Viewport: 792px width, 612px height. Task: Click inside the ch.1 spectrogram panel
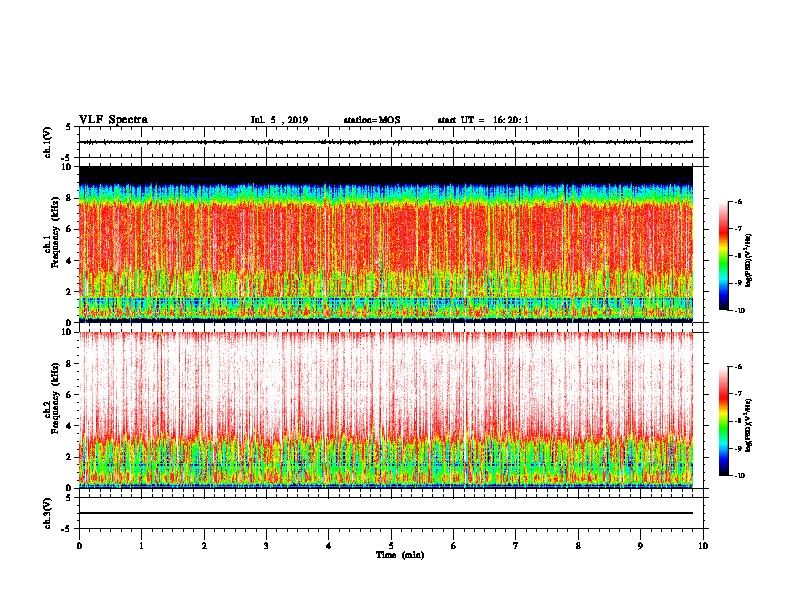pos(386,244)
